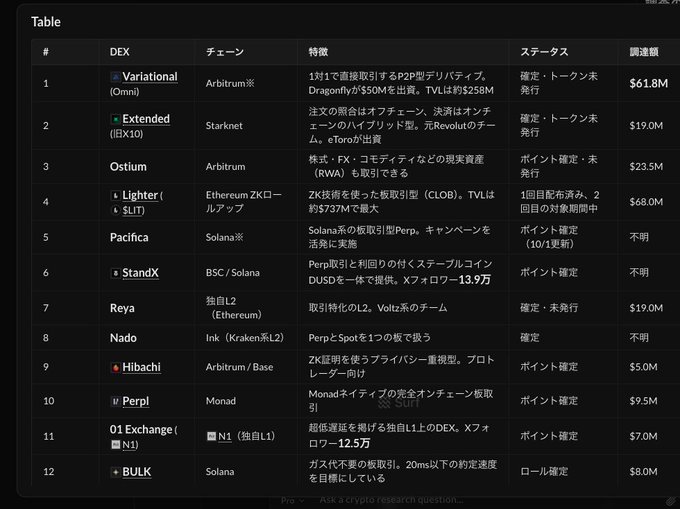Click the N1 icon under 01 Exchange
Image resolution: width=680 pixels, height=509 pixels.
pos(115,445)
